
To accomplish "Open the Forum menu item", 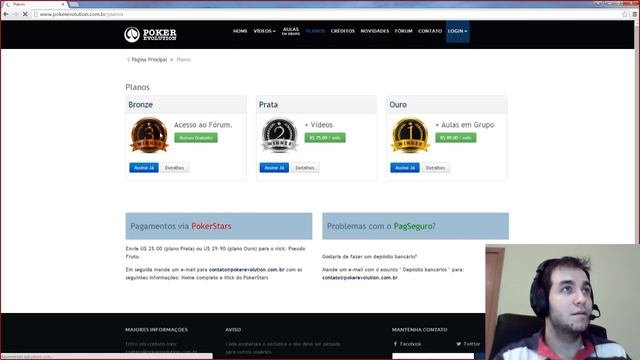I will (404, 31).
